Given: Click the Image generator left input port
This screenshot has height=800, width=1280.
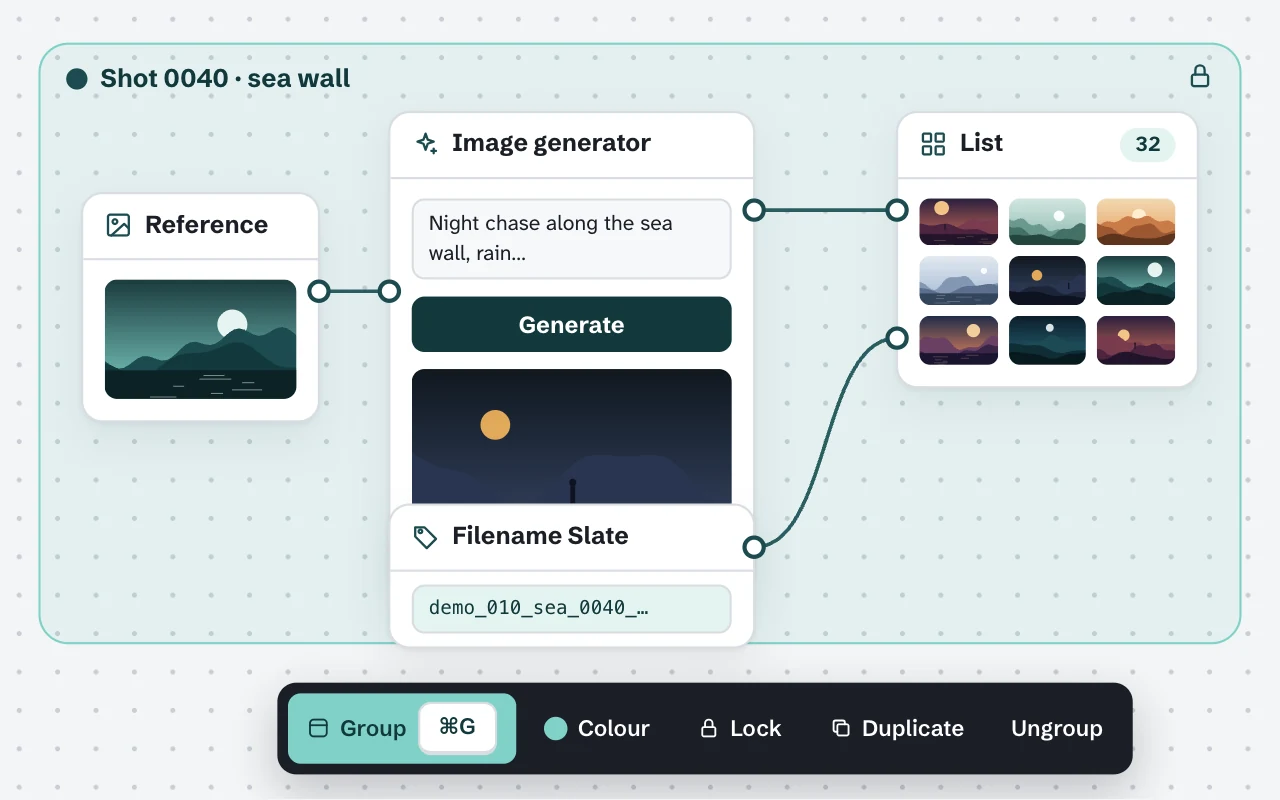Looking at the screenshot, I should coord(389,291).
